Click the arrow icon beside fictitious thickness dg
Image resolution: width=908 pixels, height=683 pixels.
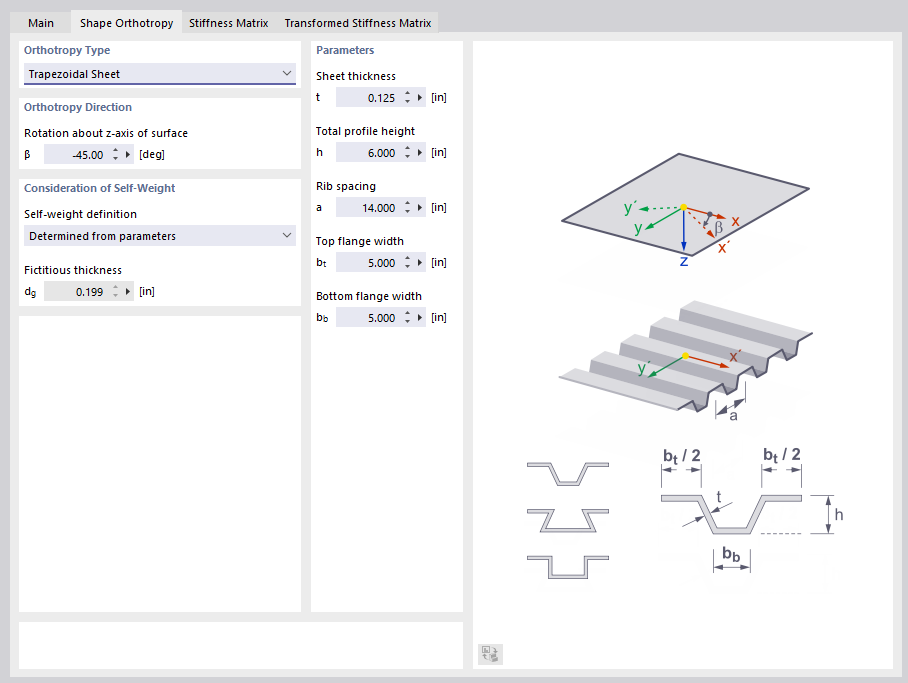coord(128,290)
